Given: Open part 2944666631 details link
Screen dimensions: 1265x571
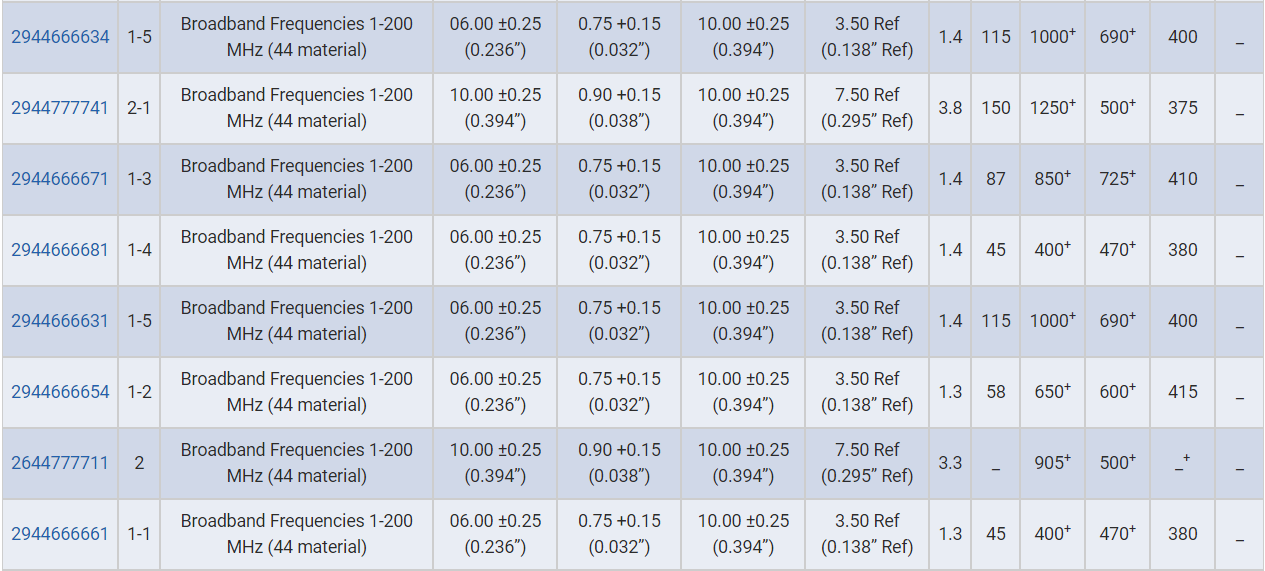Looking at the screenshot, I should pos(60,321).
